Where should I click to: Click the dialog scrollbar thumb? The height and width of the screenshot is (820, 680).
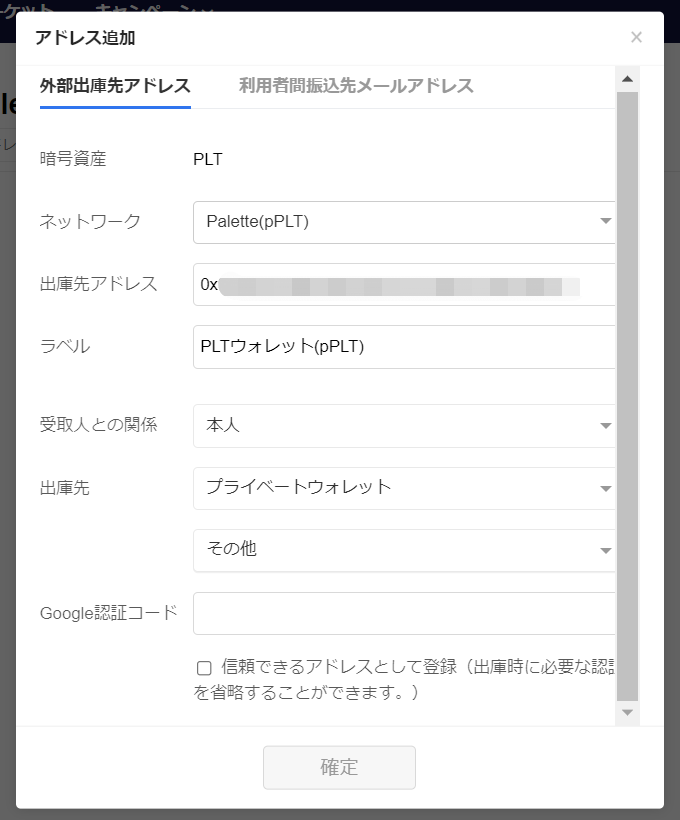[628, 396]
